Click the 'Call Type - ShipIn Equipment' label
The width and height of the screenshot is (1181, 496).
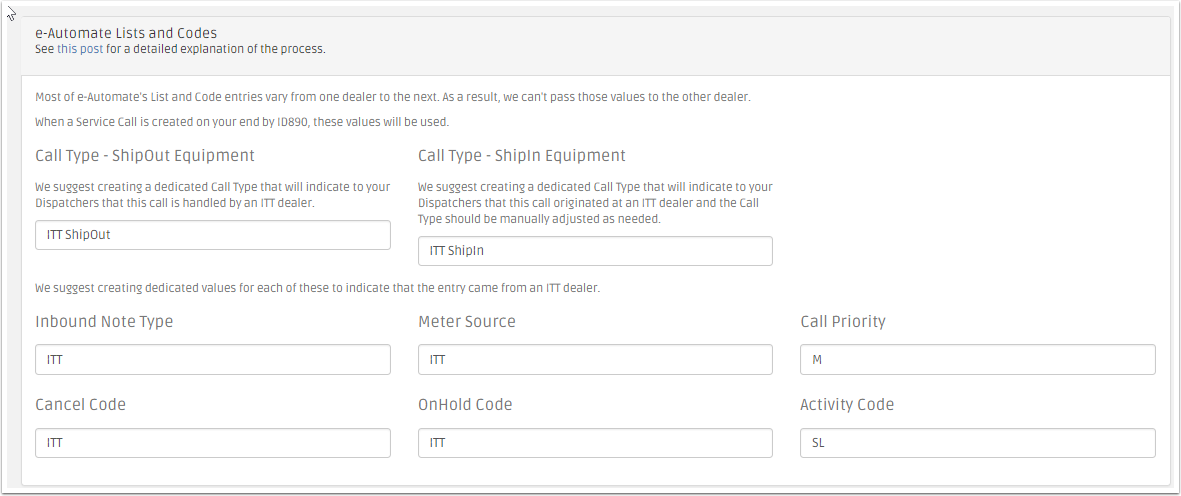[522, 156]
